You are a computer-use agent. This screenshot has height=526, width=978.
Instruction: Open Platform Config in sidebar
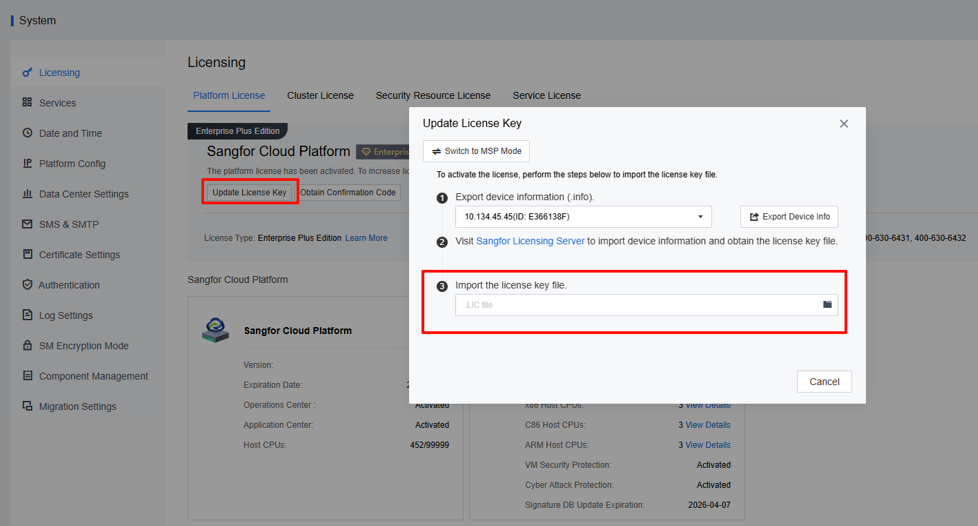coord(72,163)
